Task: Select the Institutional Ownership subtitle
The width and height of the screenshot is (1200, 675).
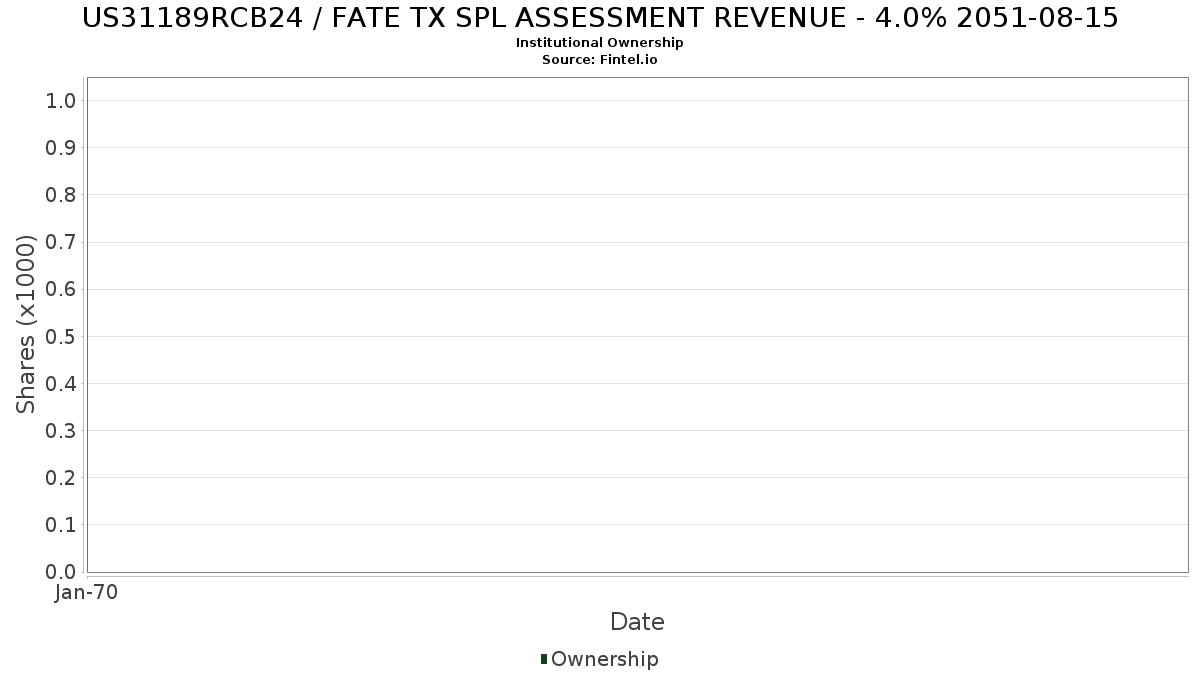Action: tap(600, 43)
